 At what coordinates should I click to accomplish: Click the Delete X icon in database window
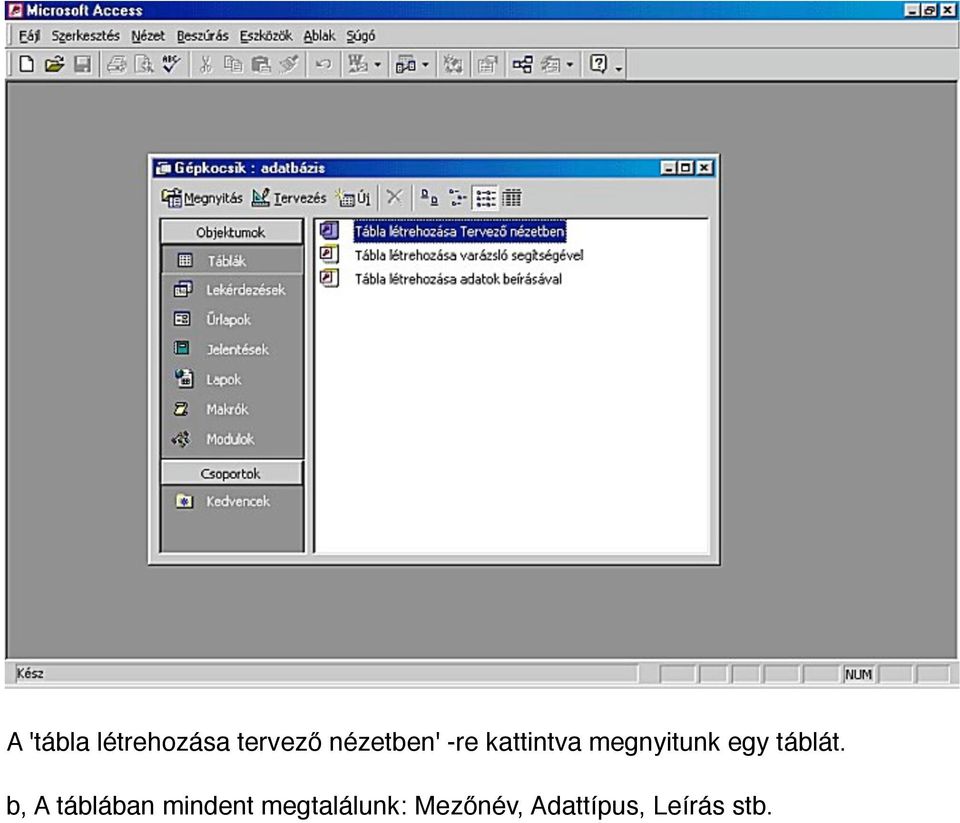click(x=394, y=197)
